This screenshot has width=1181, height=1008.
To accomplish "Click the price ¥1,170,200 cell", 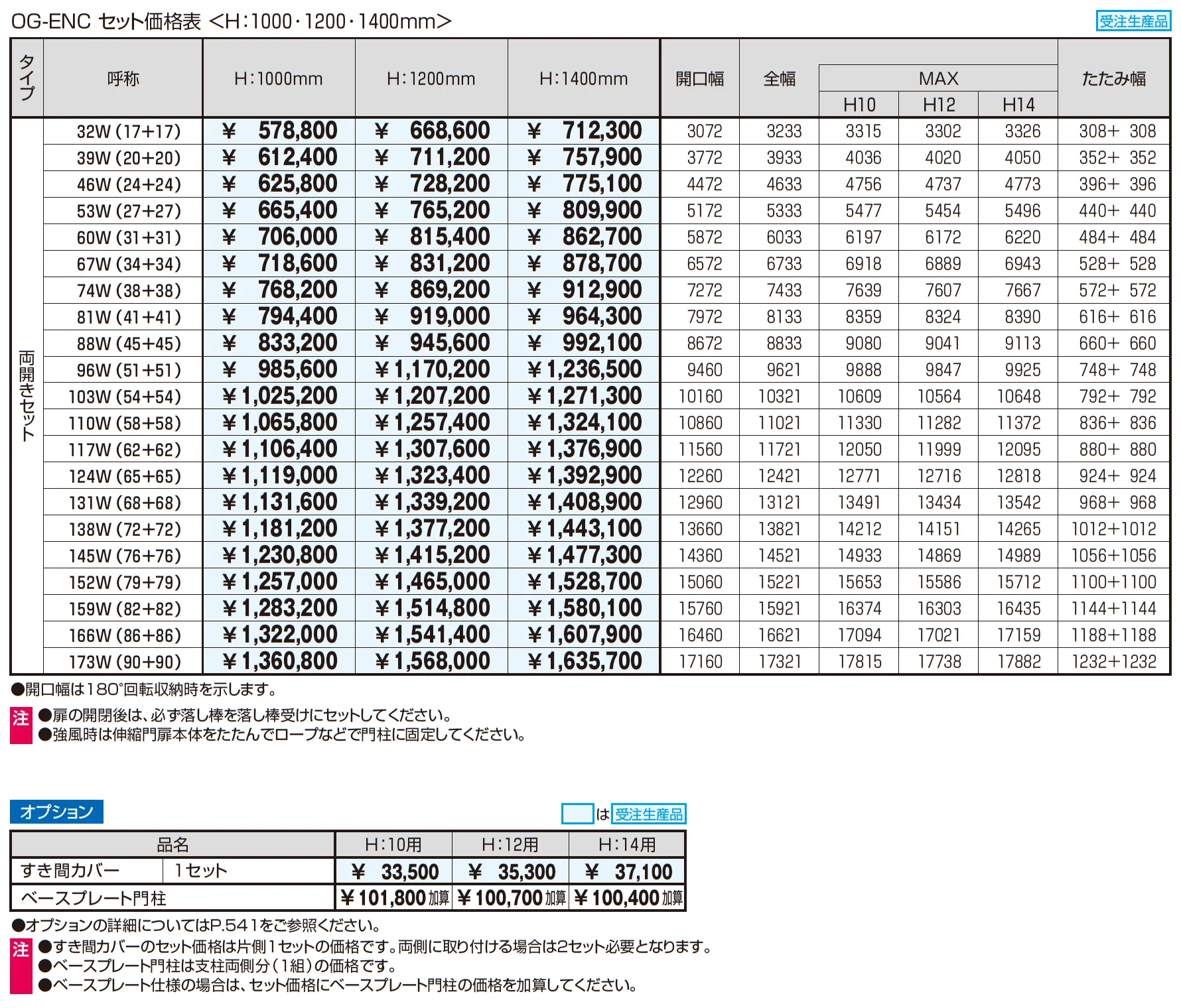I will click(431, 370).
